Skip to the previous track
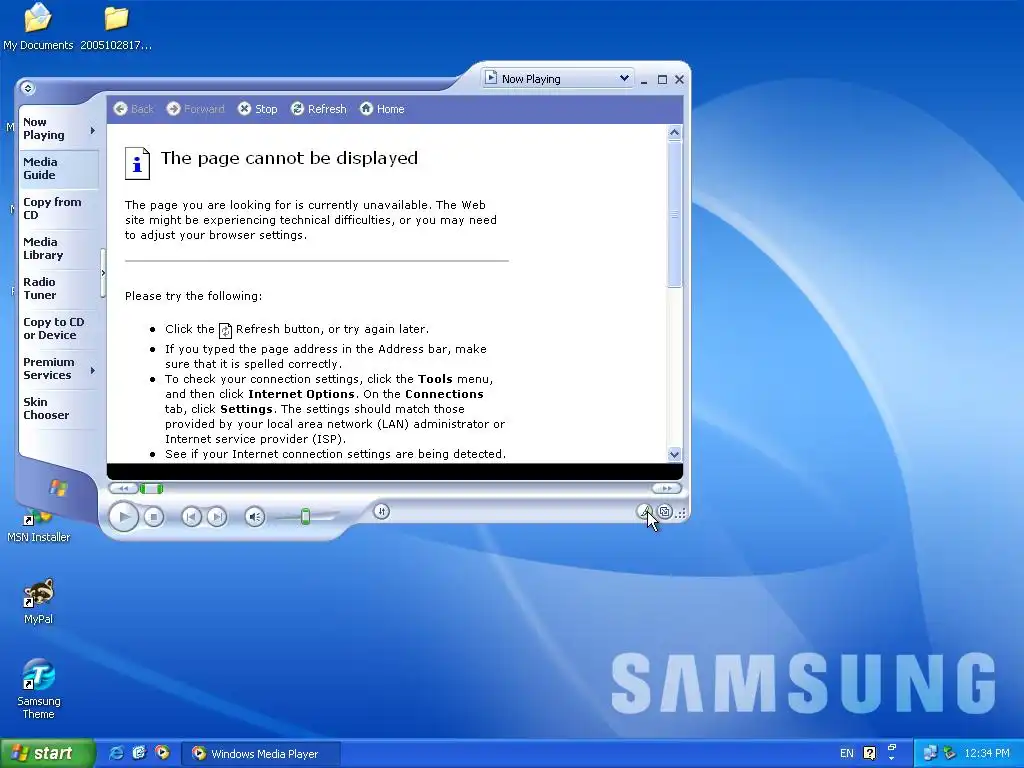Screen dimensions: 1024x768 [x=191, y=517]
